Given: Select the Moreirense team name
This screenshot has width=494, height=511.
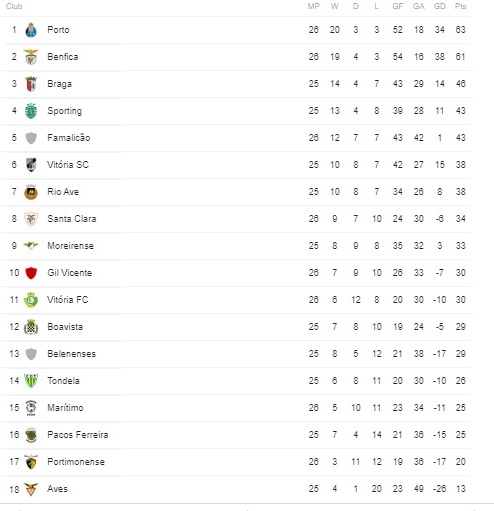Looking at the screenshot, I should click(70, 246).
